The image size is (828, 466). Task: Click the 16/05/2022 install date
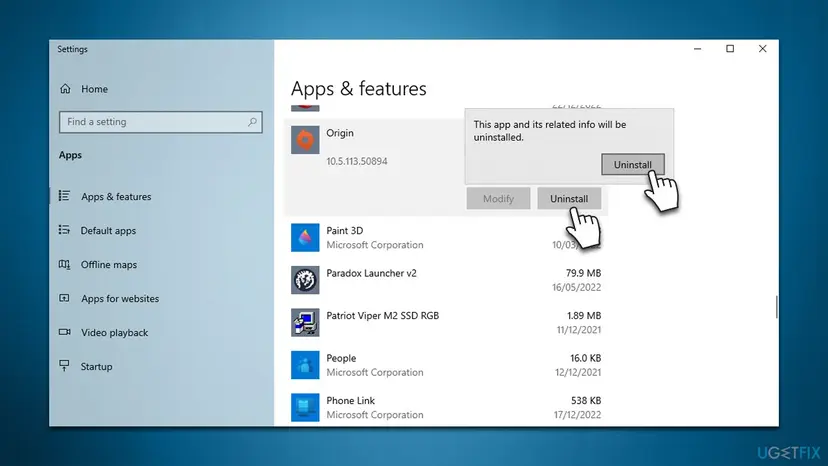click(x=576, y=287)
